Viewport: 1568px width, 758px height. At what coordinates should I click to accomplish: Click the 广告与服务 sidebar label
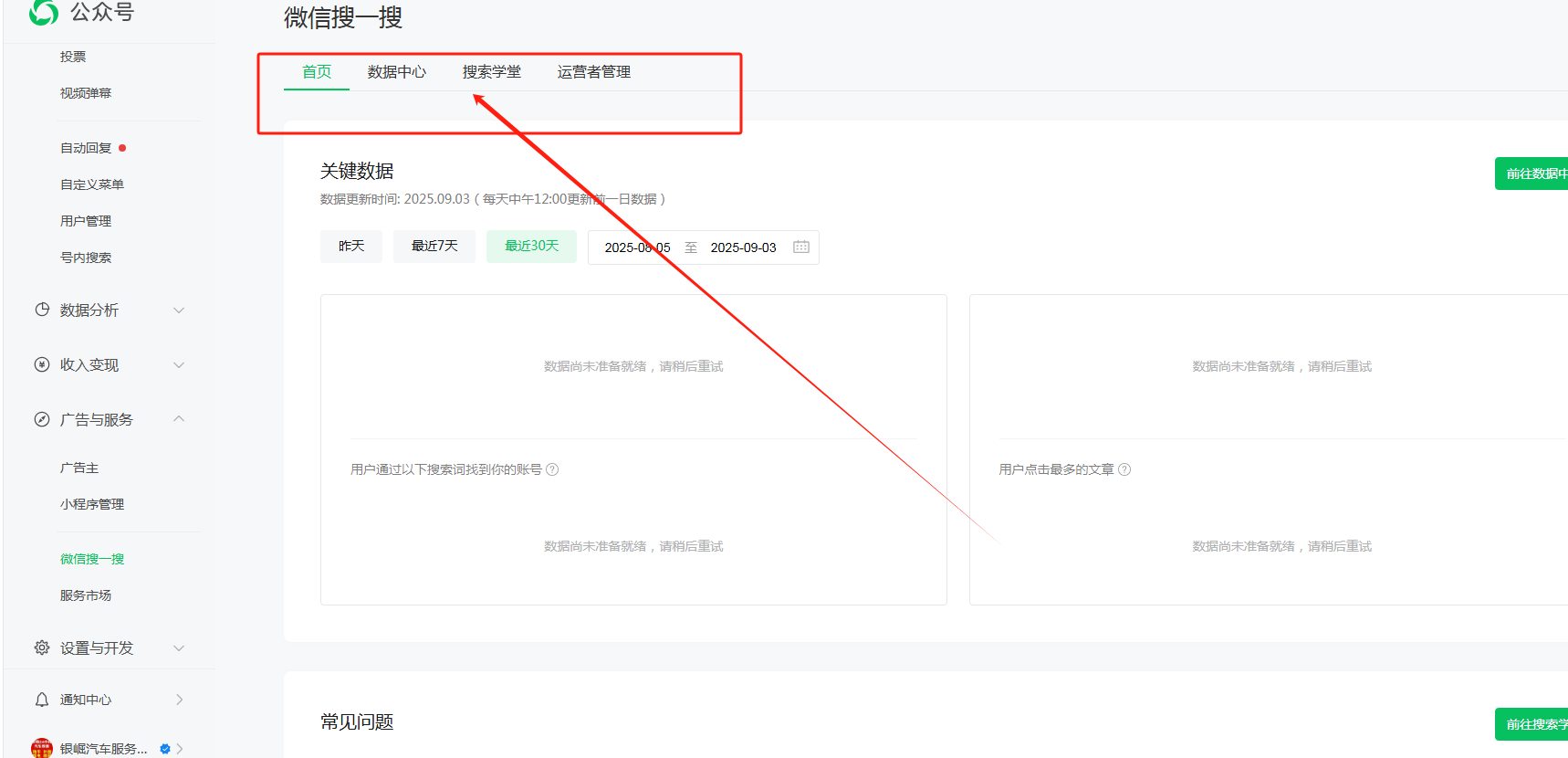[97, 420]
